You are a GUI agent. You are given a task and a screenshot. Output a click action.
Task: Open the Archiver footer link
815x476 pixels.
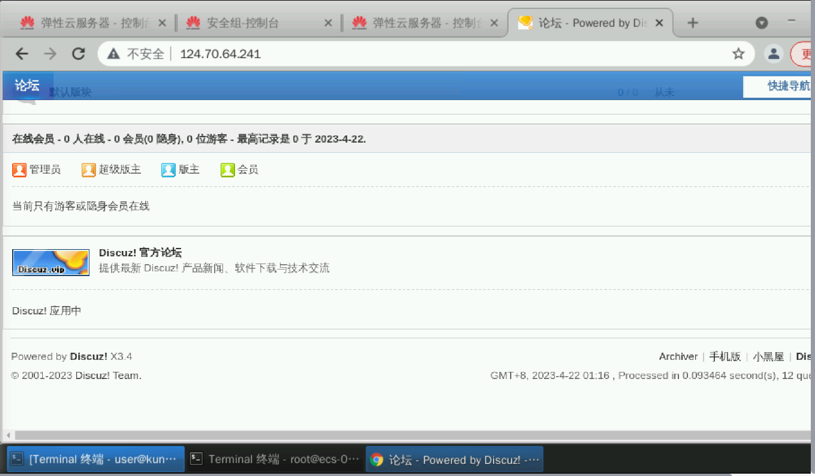[x=678, y=357]
